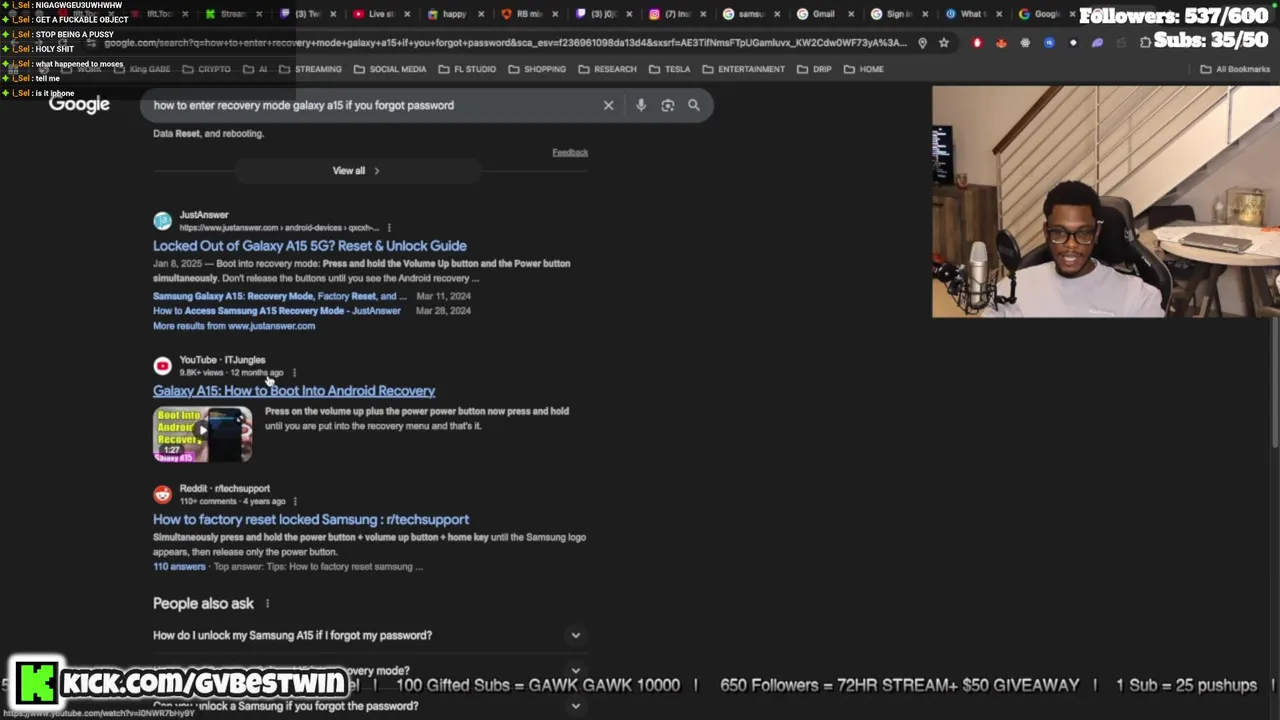Open the red extension icon in toolbar

tap(977, 43)
